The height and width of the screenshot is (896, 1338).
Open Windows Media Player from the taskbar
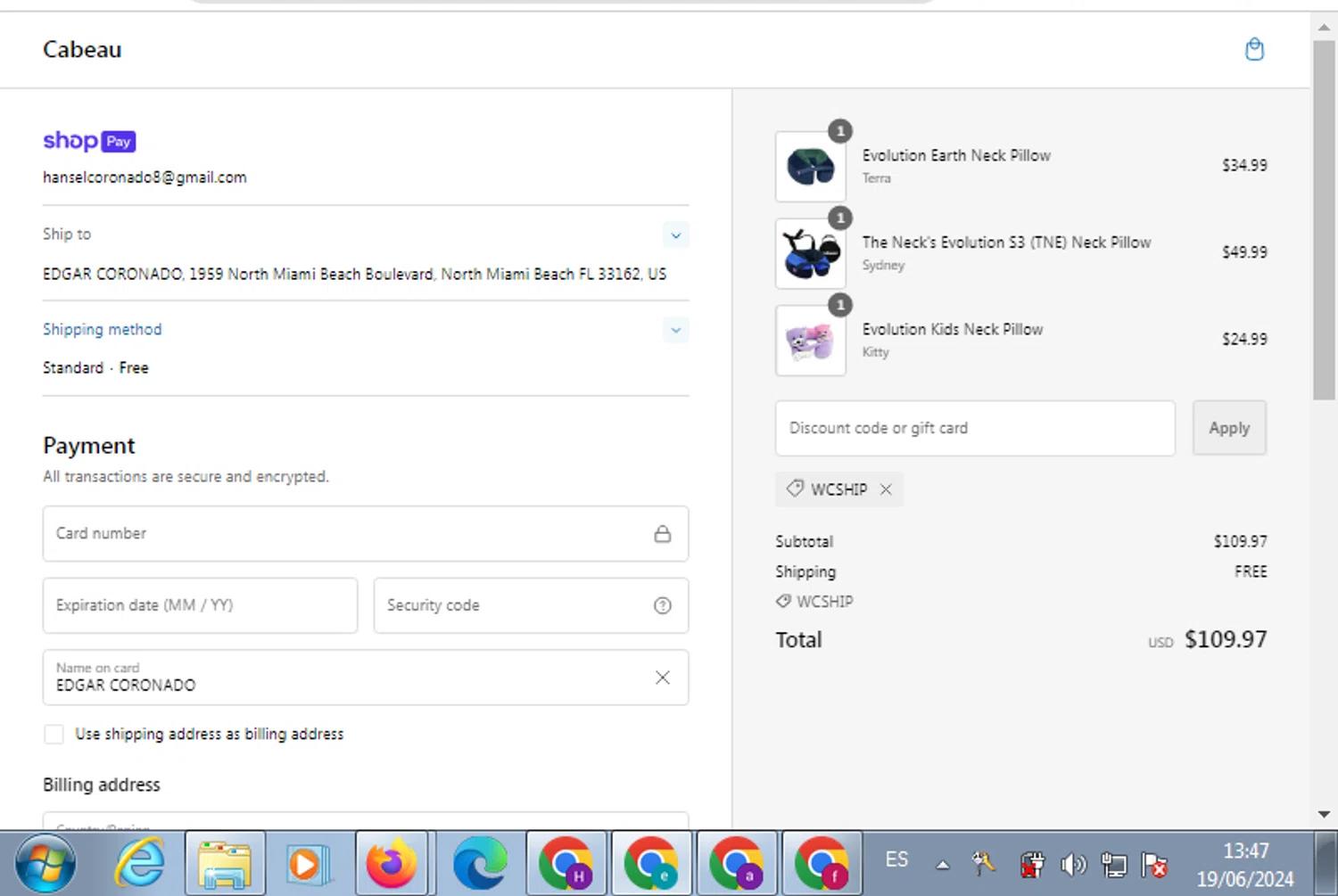point(309,863)
